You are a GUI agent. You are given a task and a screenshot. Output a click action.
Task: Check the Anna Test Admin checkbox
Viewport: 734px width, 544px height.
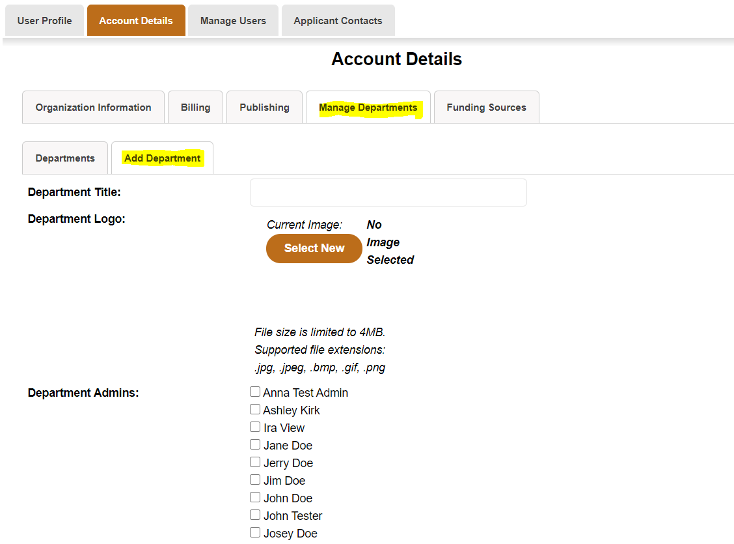tap(255, 391)
